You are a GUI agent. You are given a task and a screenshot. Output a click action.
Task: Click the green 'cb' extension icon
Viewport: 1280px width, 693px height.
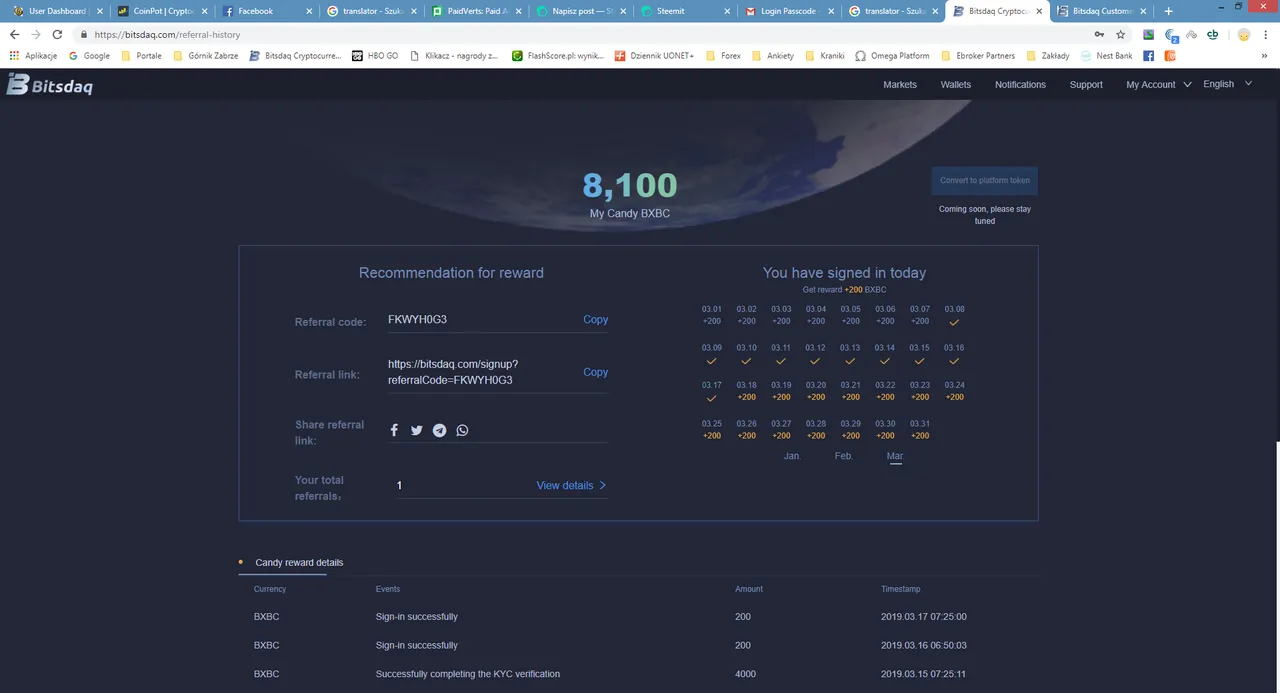(1213, 34)
